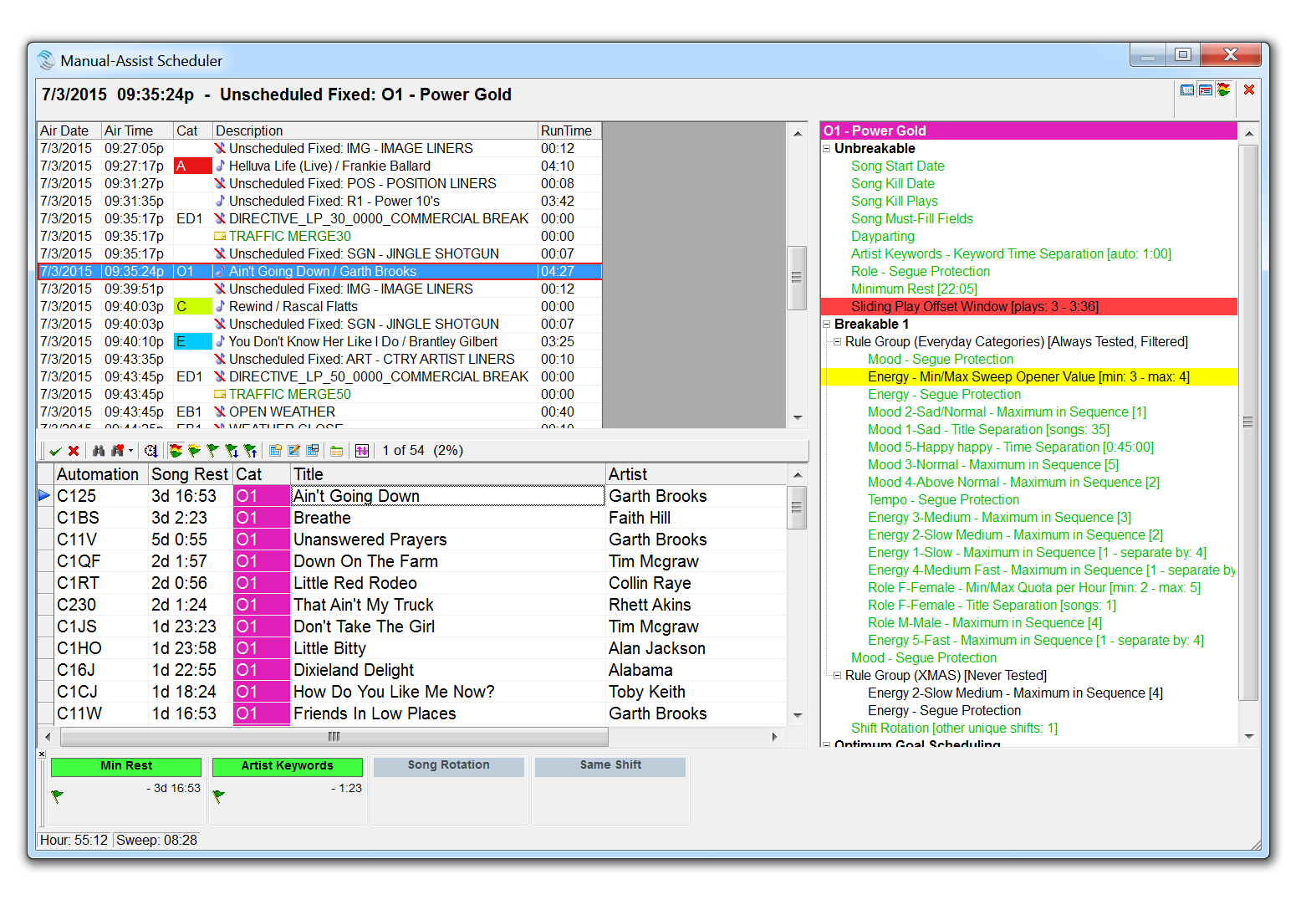
Task: Toggle the red-yellow-green flags filter in the song toolbar
Action: pyautogui.click(x=176, y=451)
